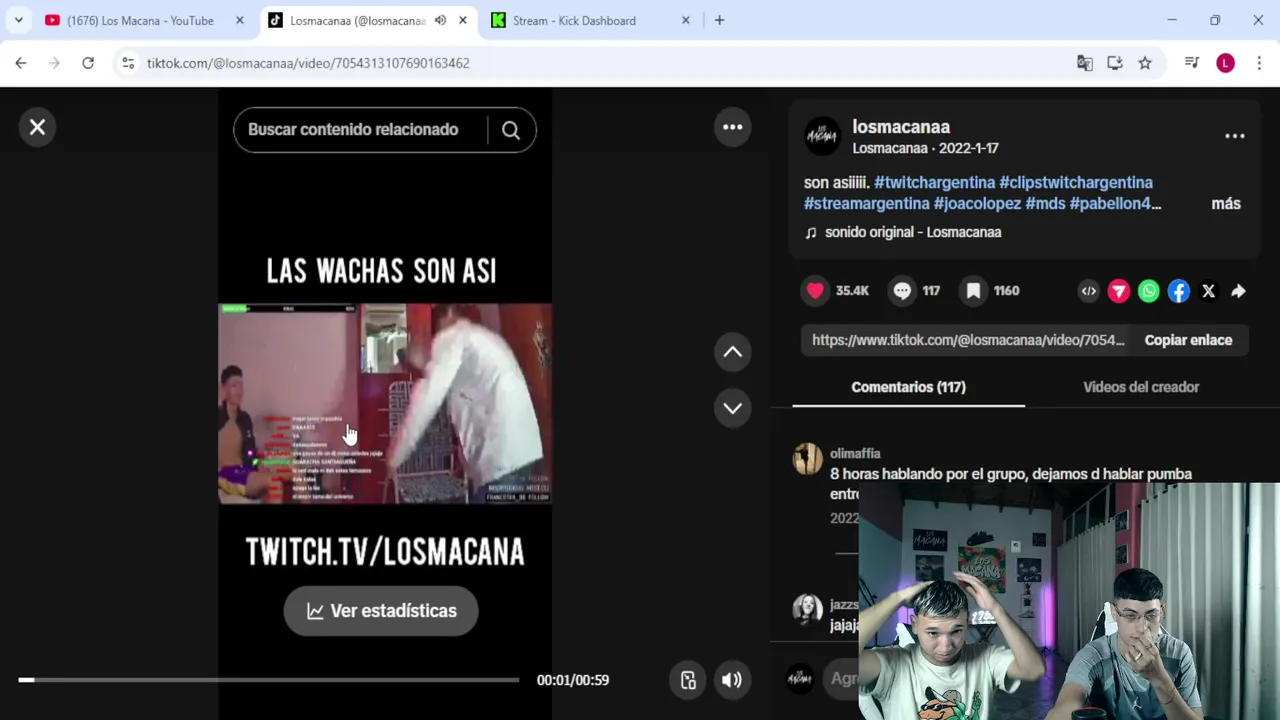
Task: Toggle video mute speaker icon
Action: click(732, 680)
